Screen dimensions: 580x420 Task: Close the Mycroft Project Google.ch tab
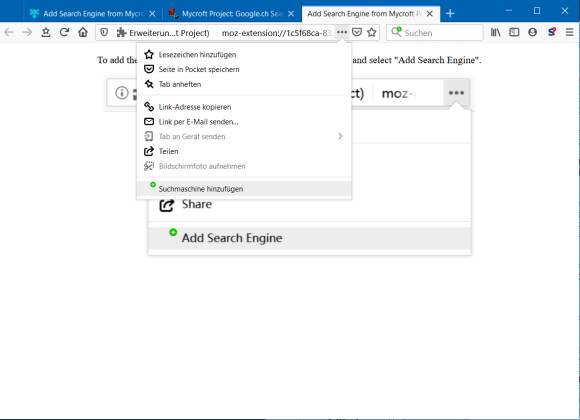point(291,14)
